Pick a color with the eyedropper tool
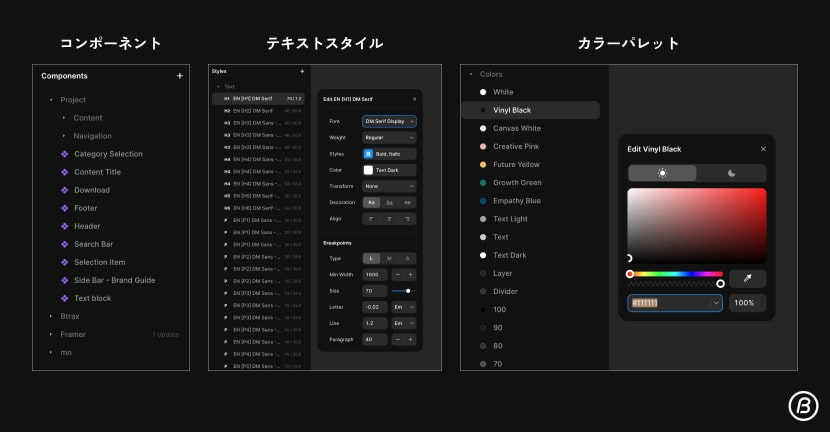This screenshot has height=432, width=830. coord(747,278)
